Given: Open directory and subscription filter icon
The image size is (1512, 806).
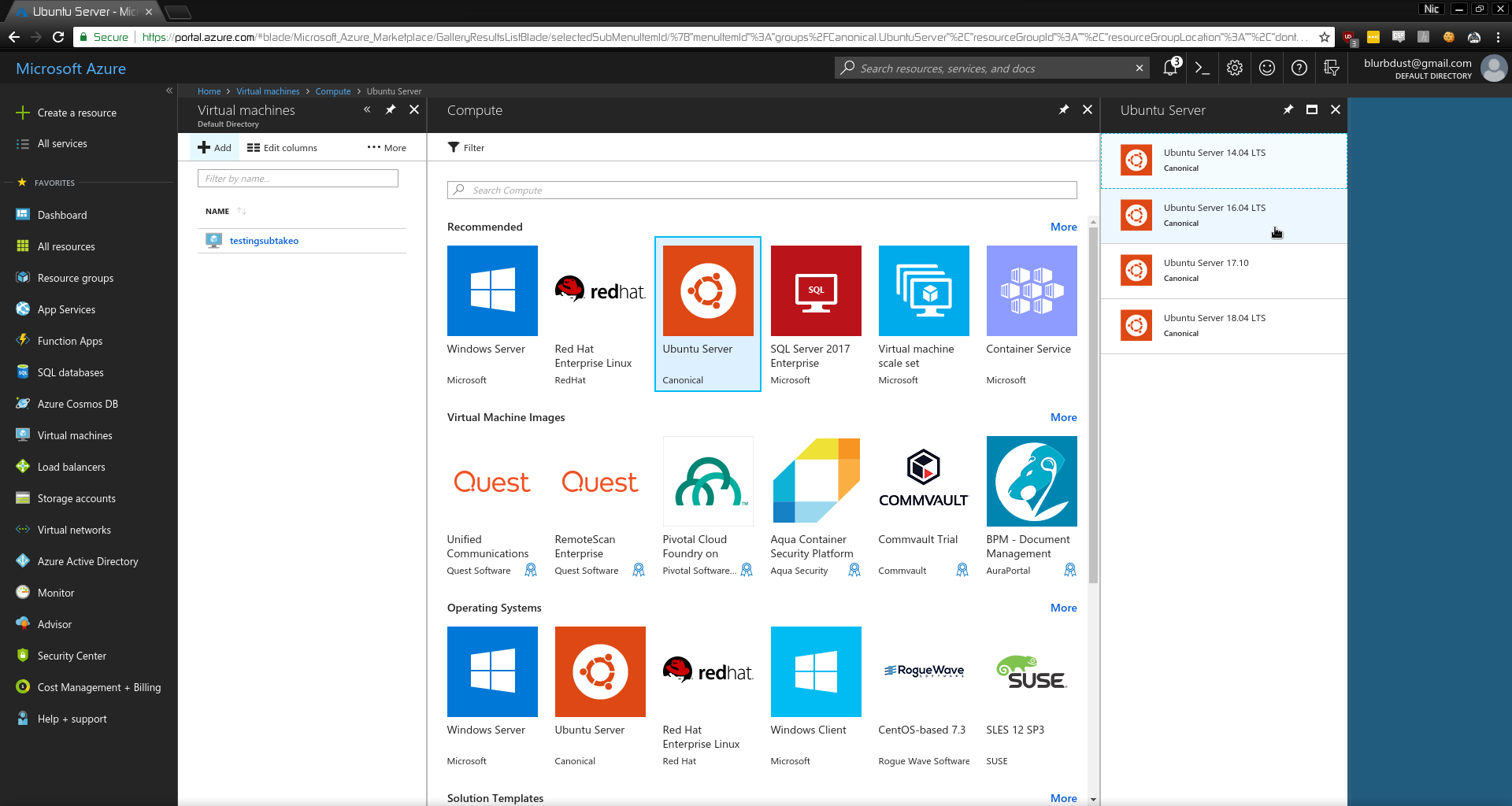Looking at the screenshot, I should tap(1332, 68).
